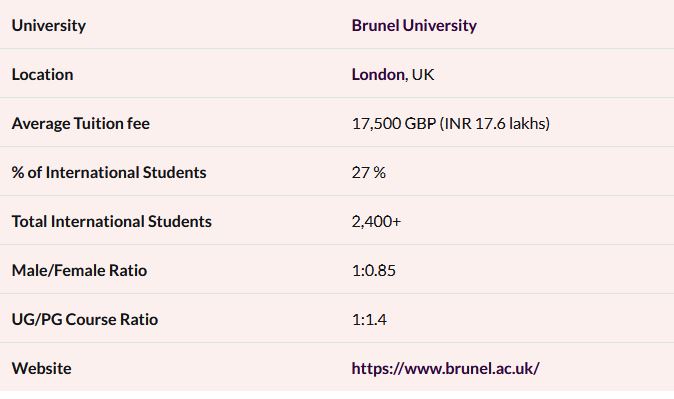Click the word Students in Total International Students
The image size is (674, 399).
[180, 221]
